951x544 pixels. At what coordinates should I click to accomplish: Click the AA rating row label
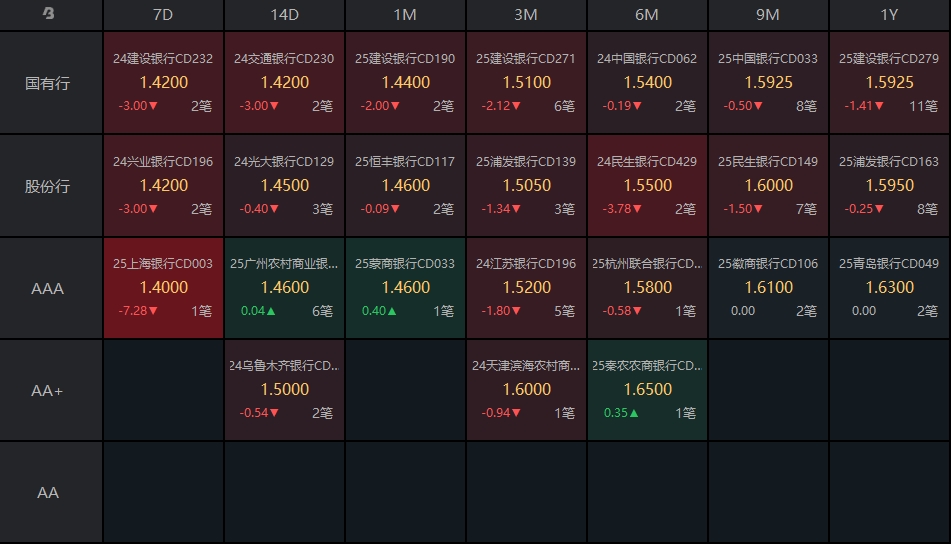51,492
